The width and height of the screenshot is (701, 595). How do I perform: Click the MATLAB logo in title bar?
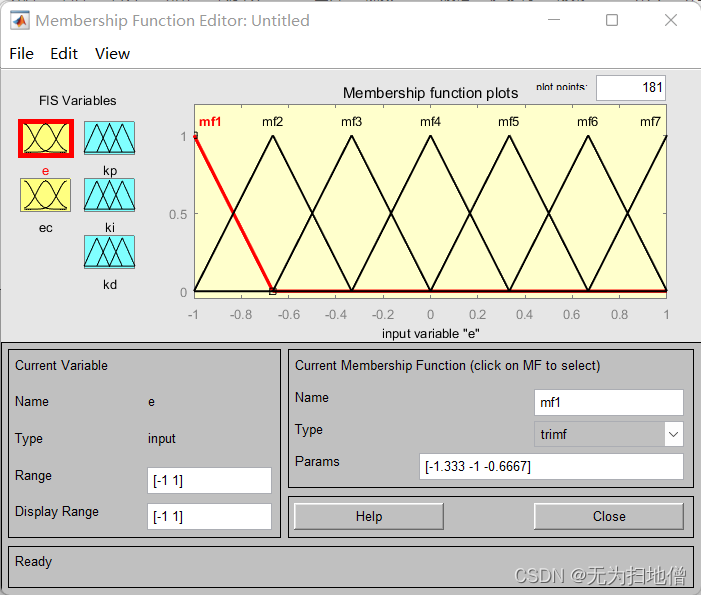(20, 21)
